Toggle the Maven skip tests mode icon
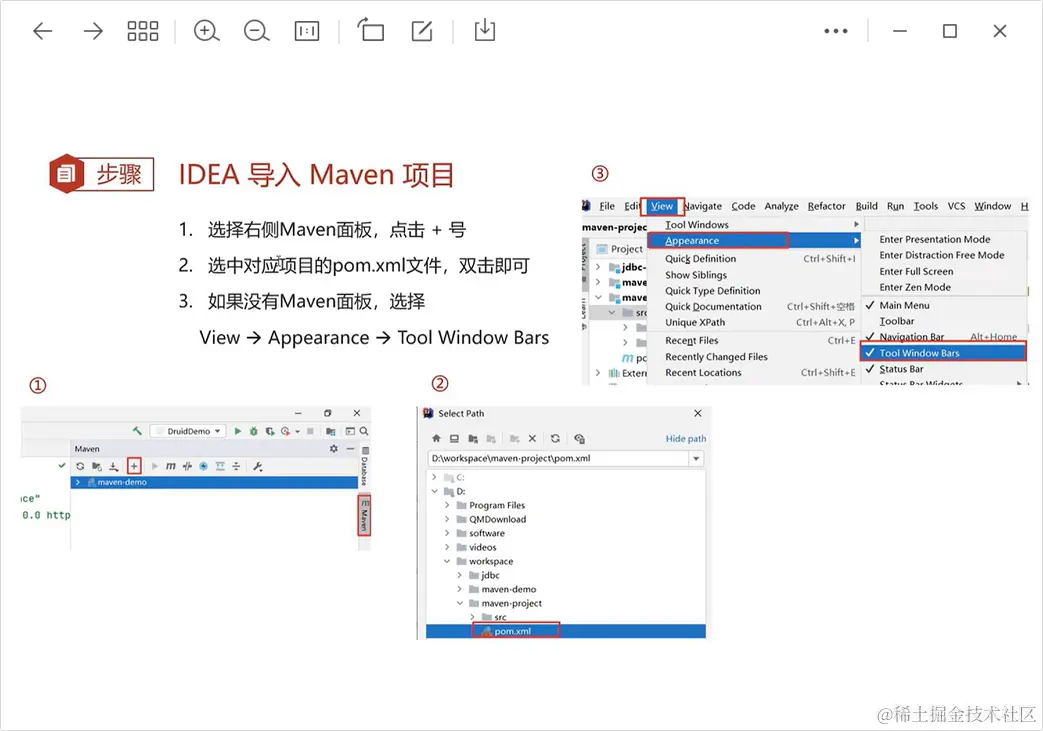The width and height of the screenshot is (1043, 731). 204,466
